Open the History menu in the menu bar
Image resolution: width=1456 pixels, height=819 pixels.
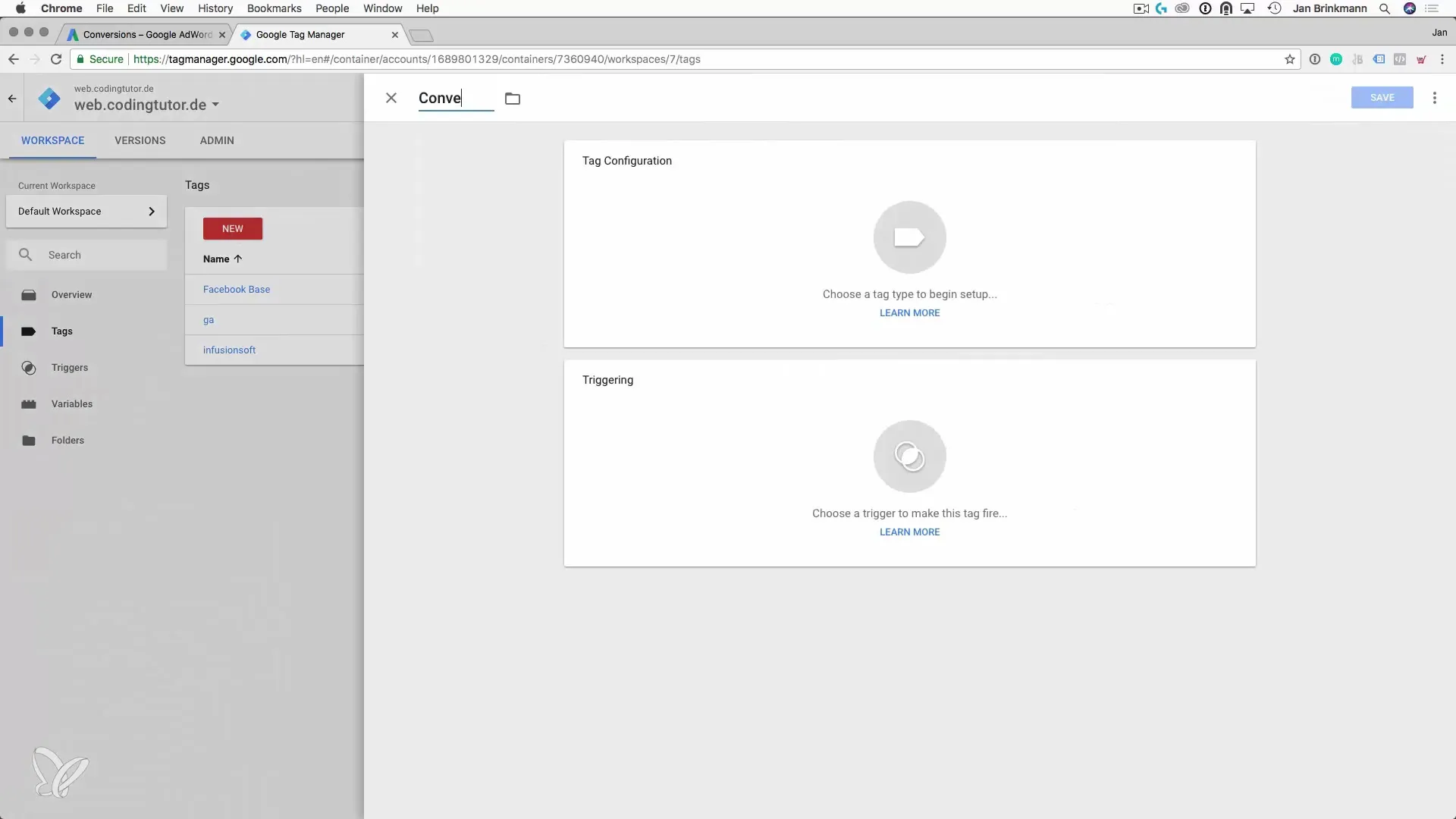[x=215, y=8]
